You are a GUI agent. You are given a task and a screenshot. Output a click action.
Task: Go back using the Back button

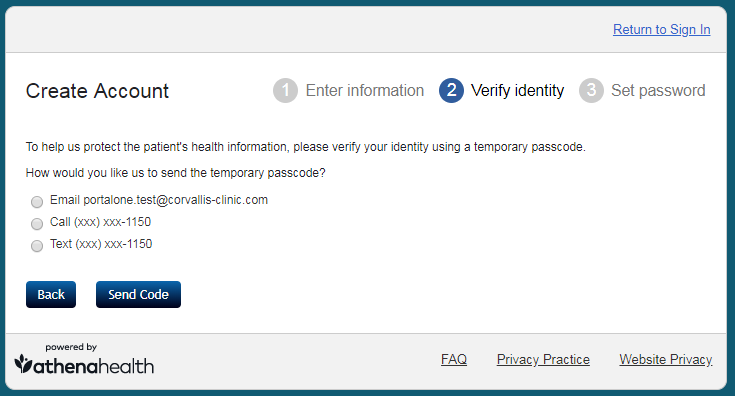(51, 294)
